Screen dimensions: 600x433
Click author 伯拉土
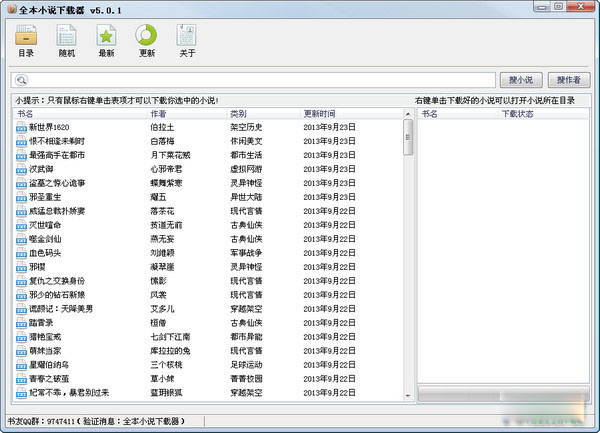[162, 127]
